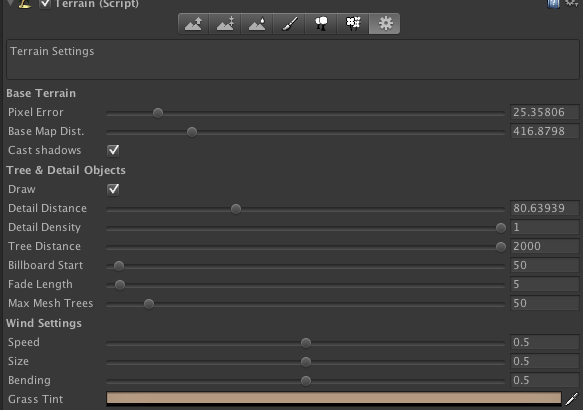Select the Raise/Lower Terrain tool
583x410 pixels.
point(193,24)
